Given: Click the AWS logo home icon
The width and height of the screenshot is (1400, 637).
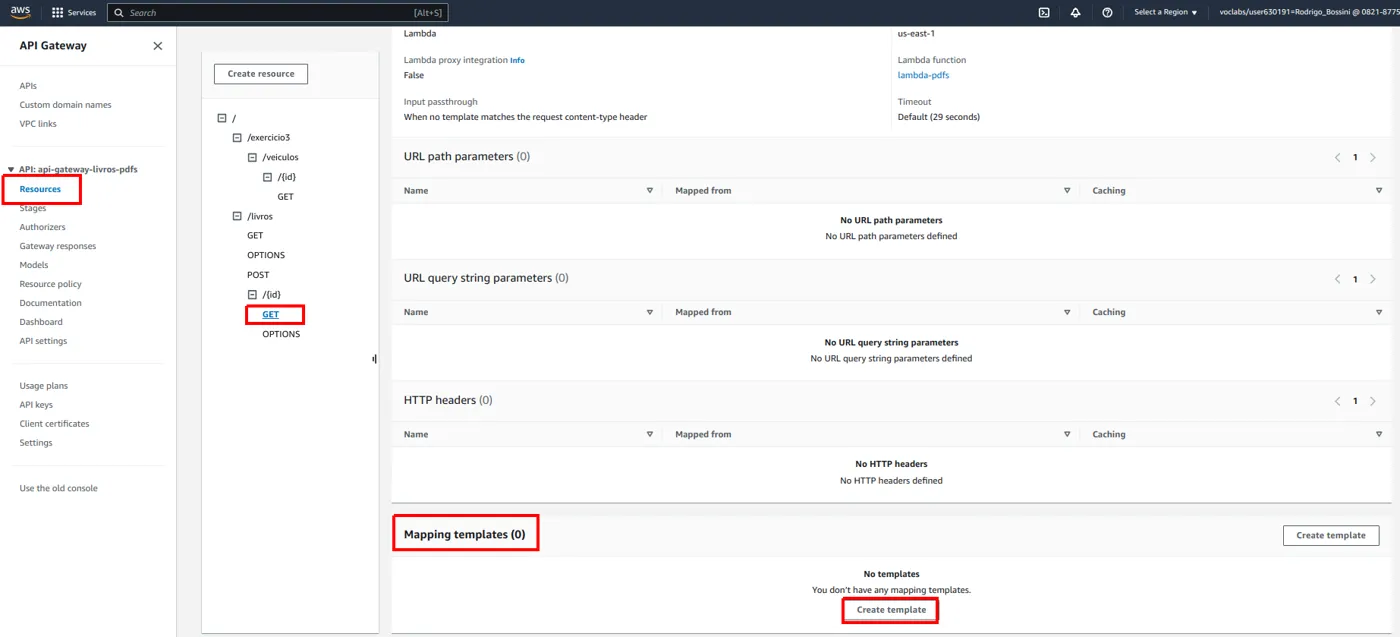Looking at the screenshot, I should (x=21, y=12).
